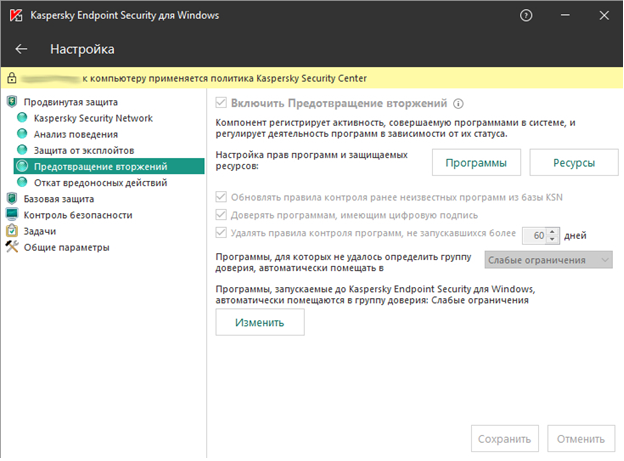Click the tools icon beside Общие параметры
This screenshot has width=624, height=461.
(12, 247)
